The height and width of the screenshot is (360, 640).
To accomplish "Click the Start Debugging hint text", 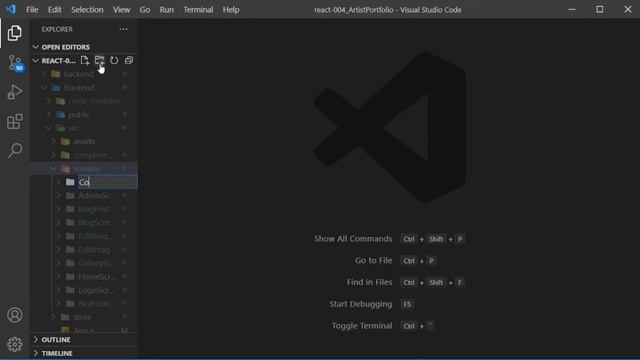I will coord(361,304).
